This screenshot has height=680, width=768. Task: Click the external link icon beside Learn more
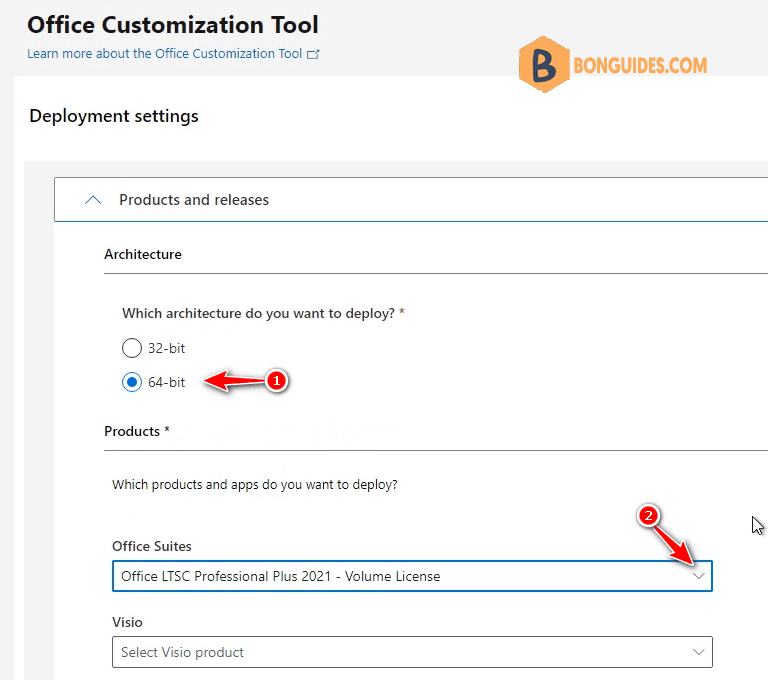(313, 54)
